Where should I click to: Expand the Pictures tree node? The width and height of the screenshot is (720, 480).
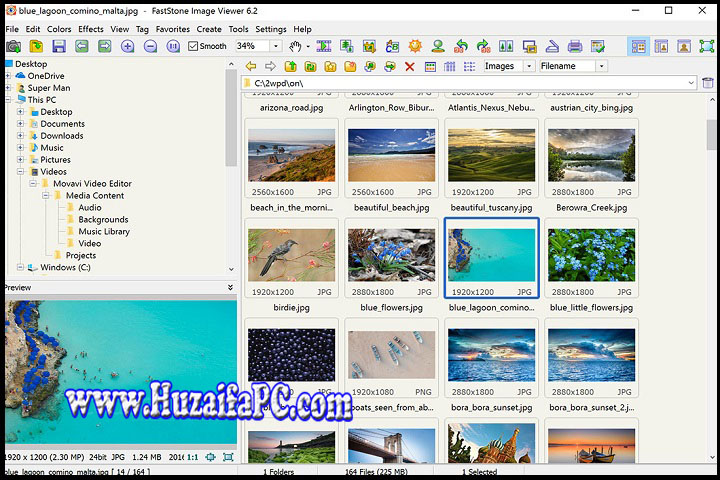20,159
